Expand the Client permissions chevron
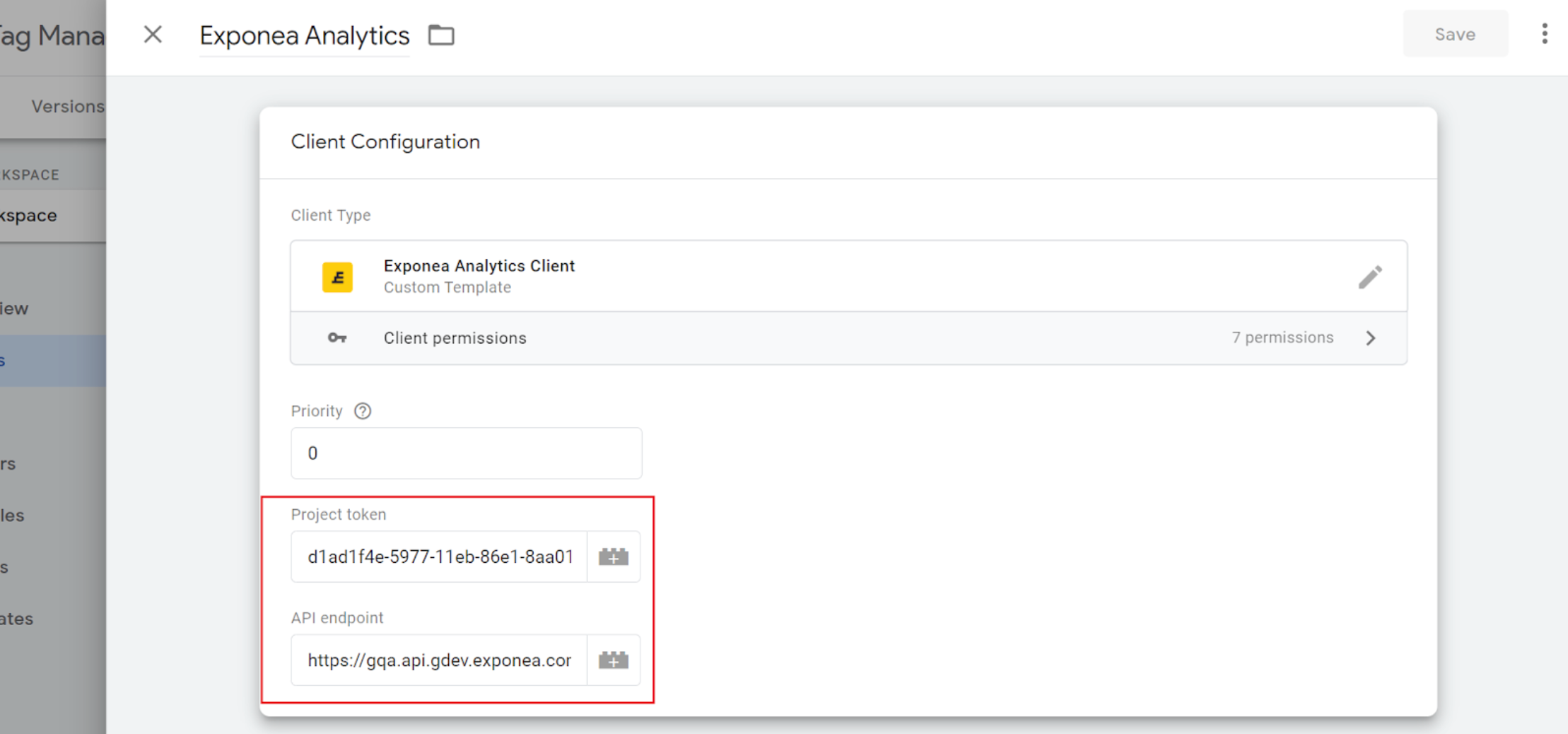This screenshot has height=734, width=1568. (1371, 338)
